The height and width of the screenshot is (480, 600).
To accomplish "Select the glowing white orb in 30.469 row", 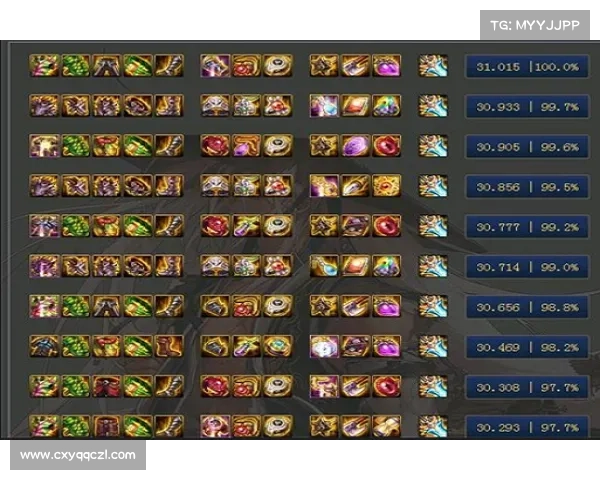I will pos(324,346).
